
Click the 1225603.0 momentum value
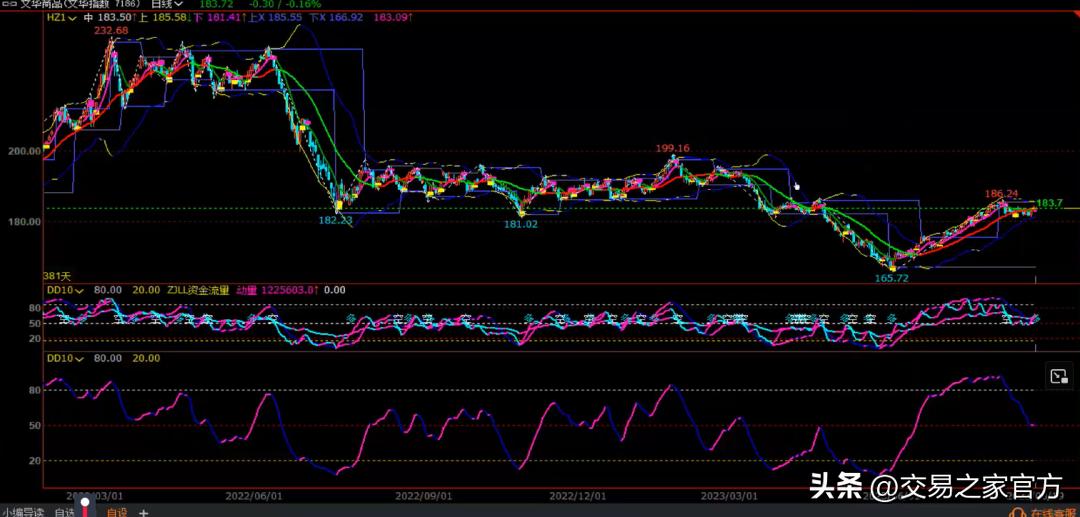click(289, 291)
